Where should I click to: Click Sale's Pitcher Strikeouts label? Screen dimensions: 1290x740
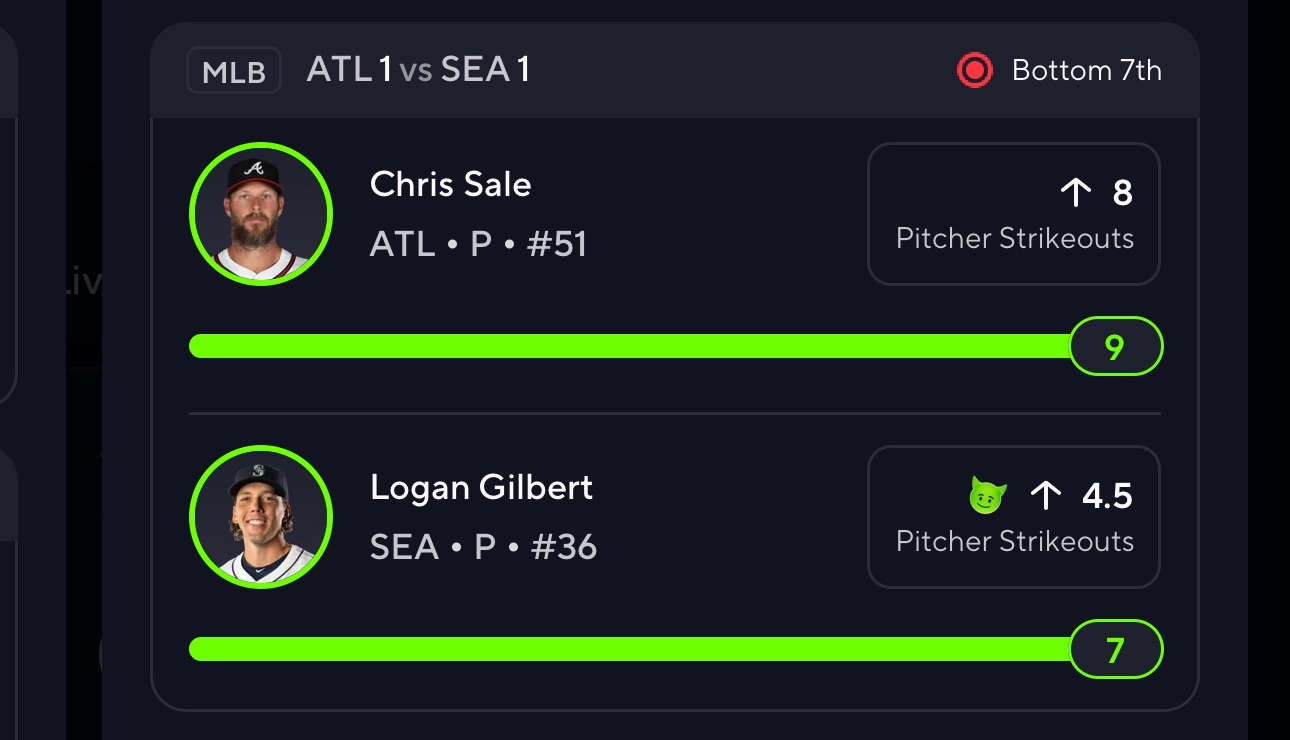point(1014,239)
